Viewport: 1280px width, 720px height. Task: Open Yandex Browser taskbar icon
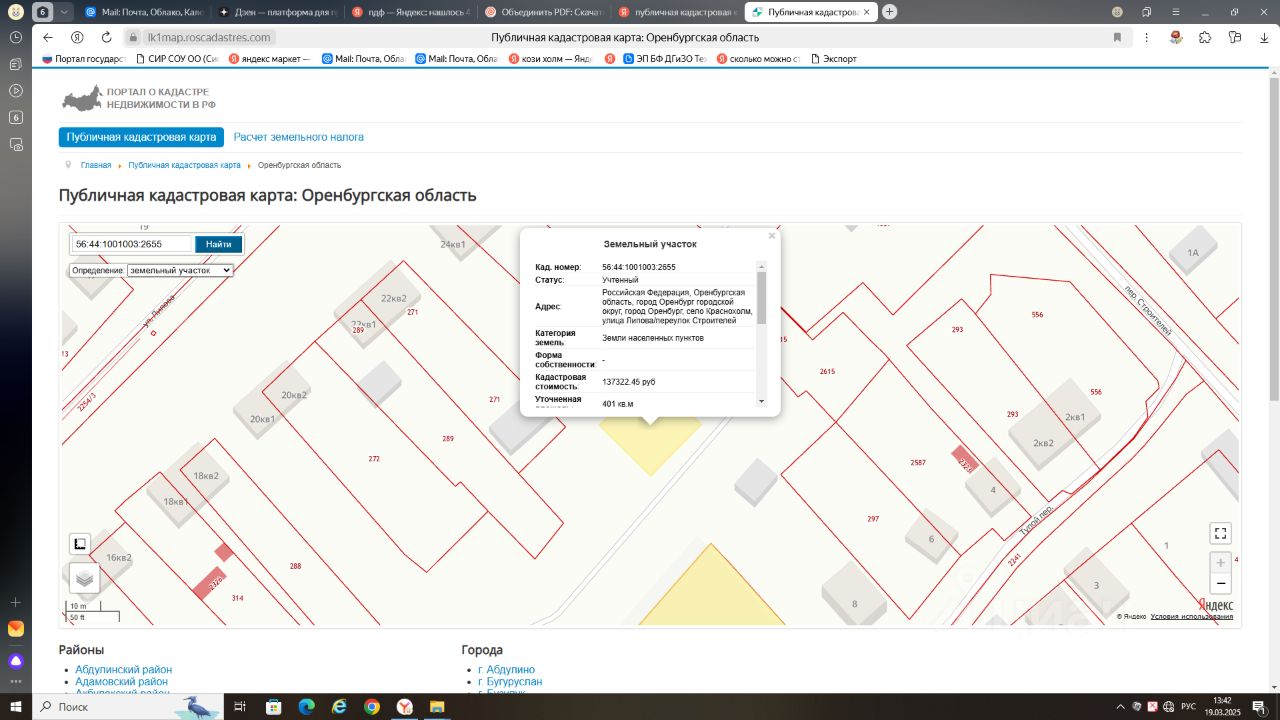pos(405,706)
